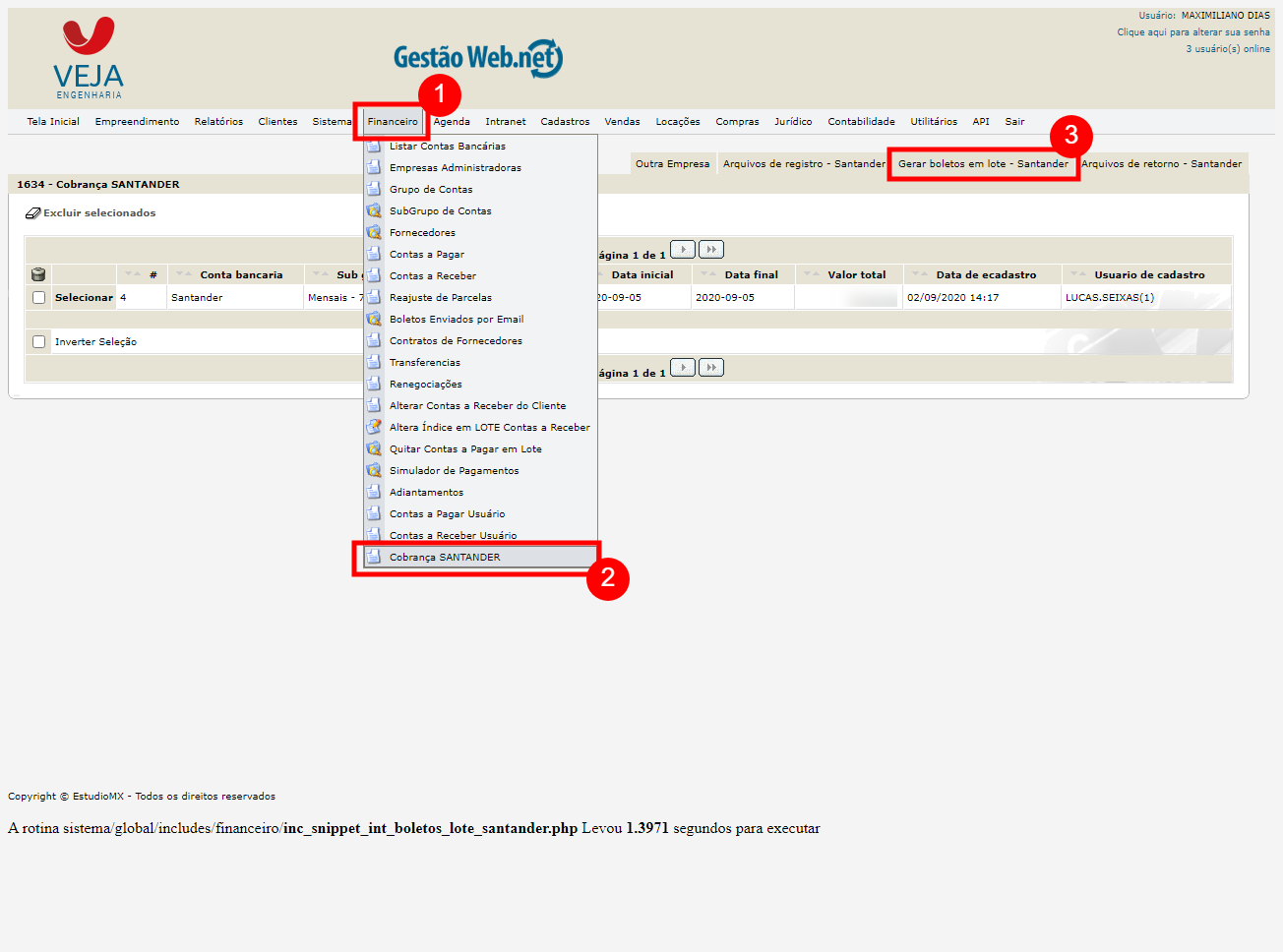Open the Arquivos de retorno - Santander tab
Viewport: 1283px width, 952px height.
(x=1161, y=164)
